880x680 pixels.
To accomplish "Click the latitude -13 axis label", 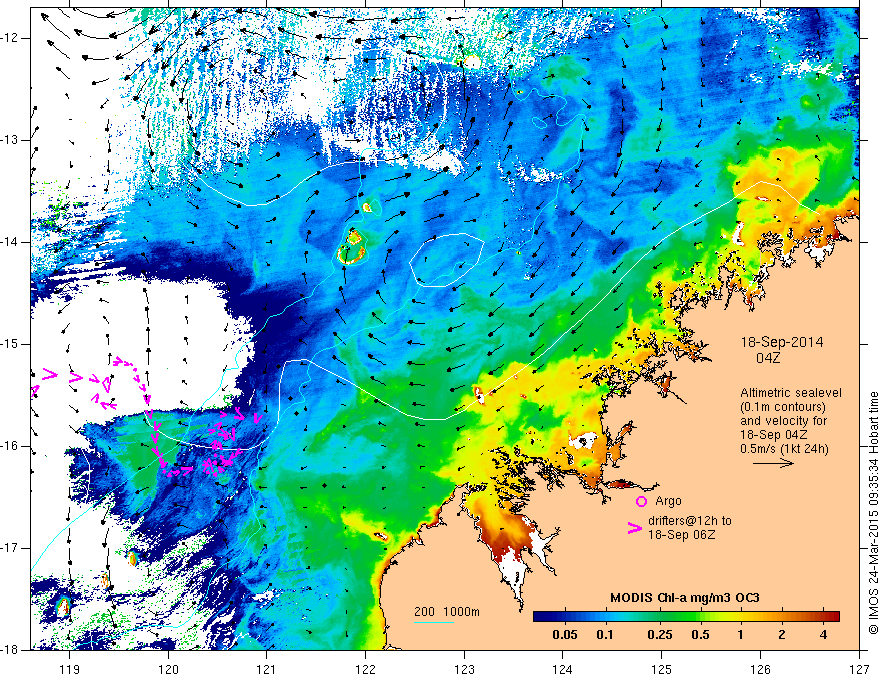I will [x=10, y=140].
